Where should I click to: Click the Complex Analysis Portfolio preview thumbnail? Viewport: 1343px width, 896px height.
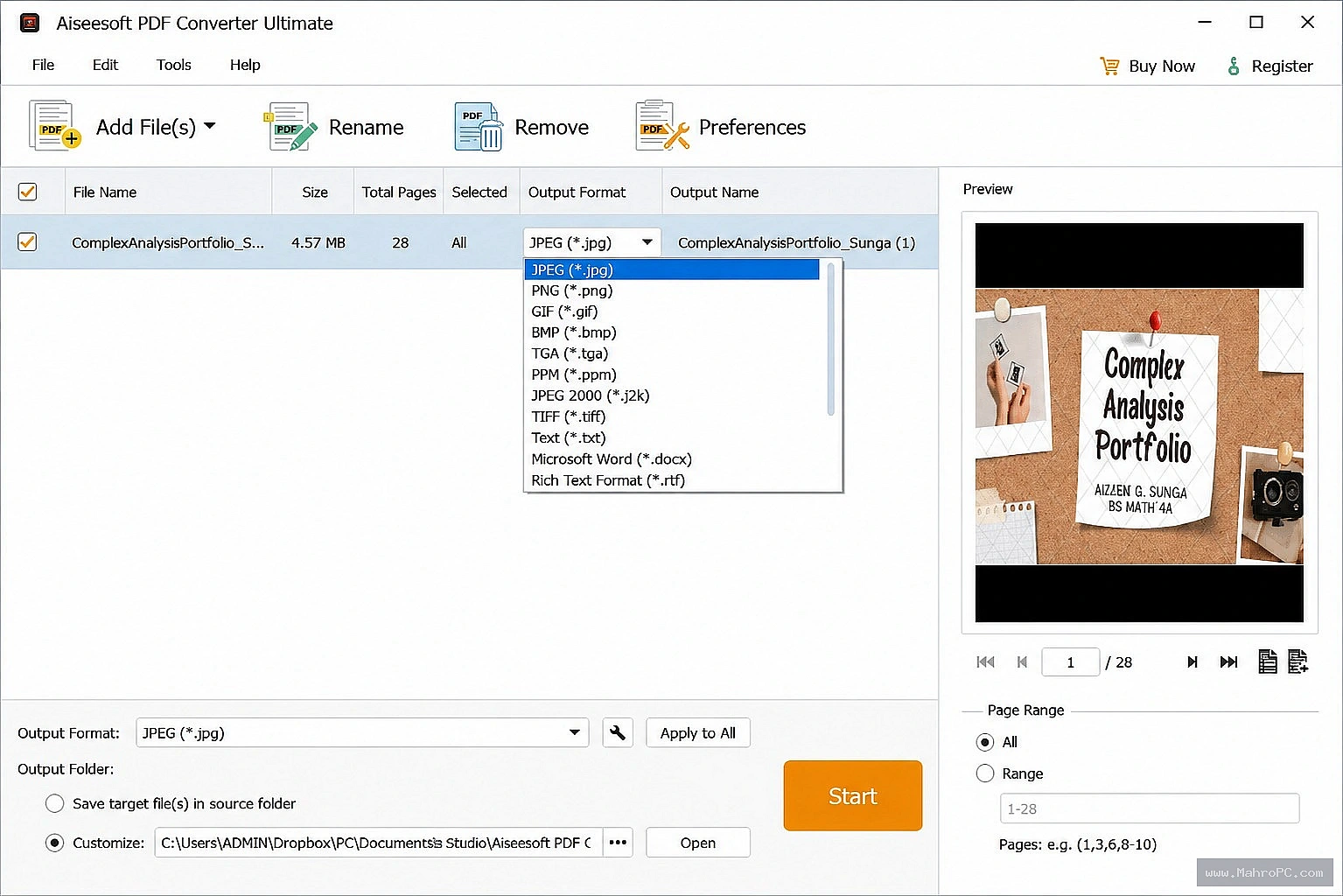point(1139,423)
